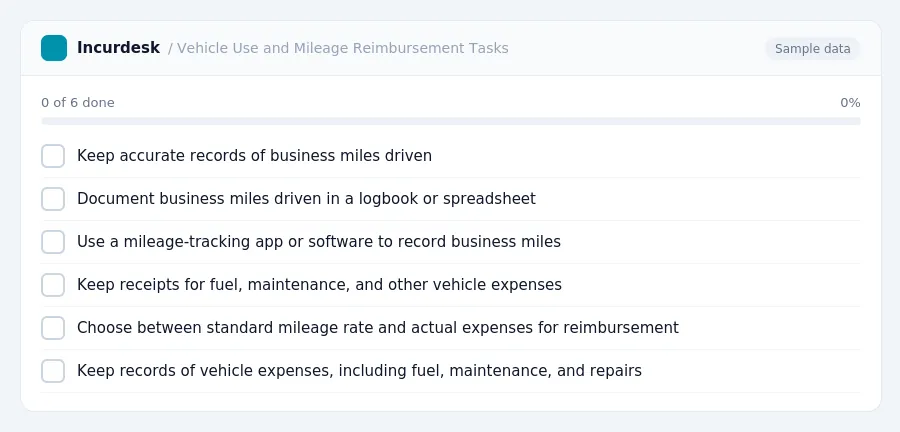Select text 'Keep accurate records of business miles driven'
The height and width of the screenshot is (432, 900).
(254, 155)
